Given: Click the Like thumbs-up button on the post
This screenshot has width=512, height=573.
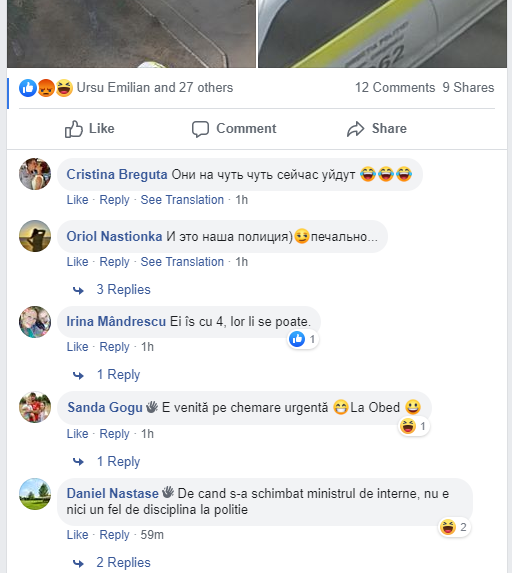Looking at the screenshot, I should (x=90, y=129).
